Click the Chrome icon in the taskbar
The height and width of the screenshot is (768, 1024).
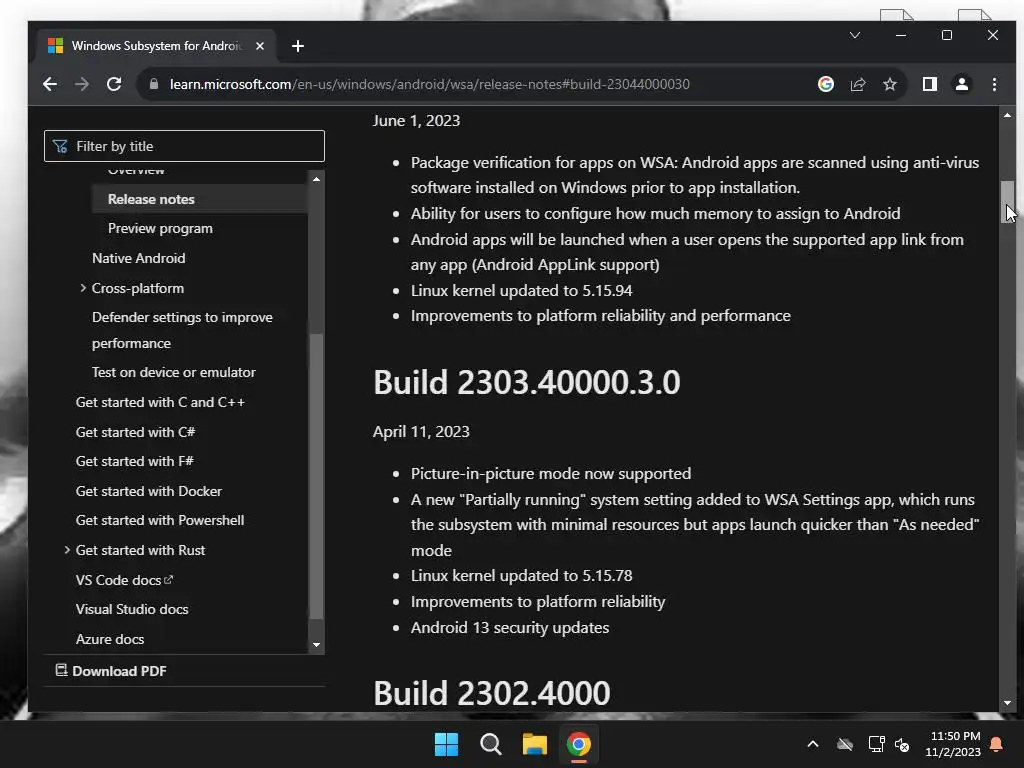point(579,744)
